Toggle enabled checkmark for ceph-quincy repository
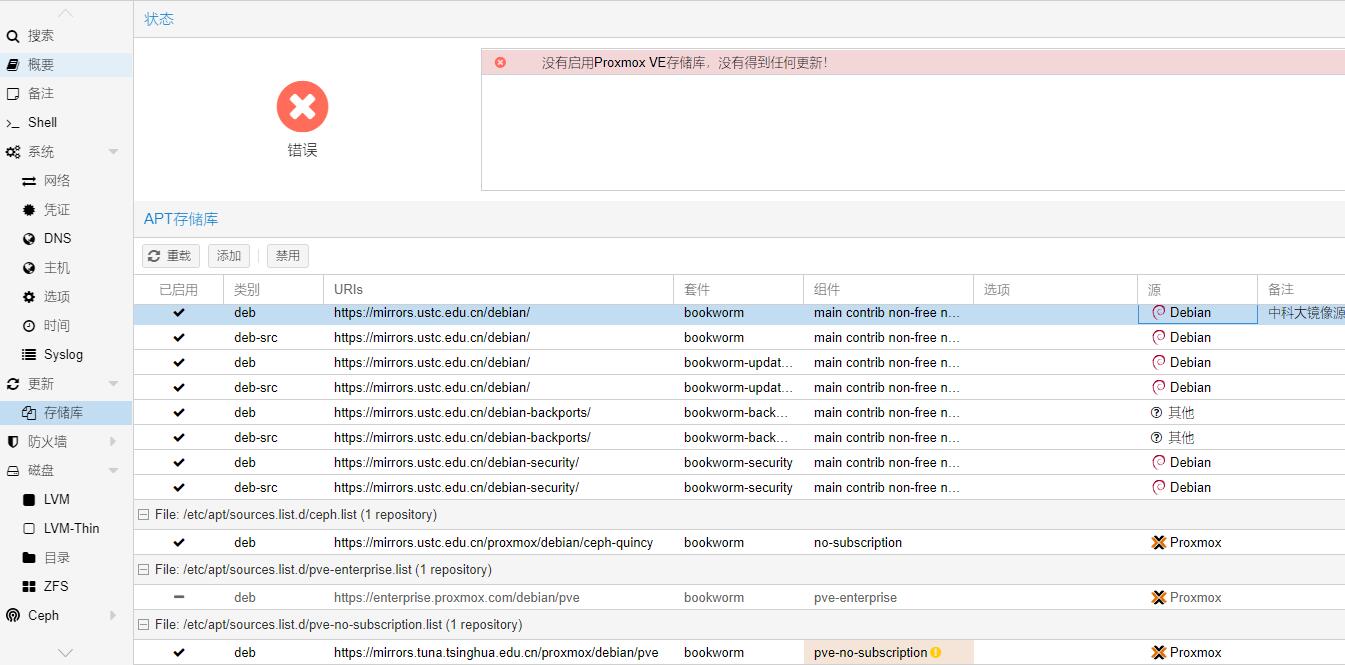This screenshot has width=1345, height=665. (179, 543)
